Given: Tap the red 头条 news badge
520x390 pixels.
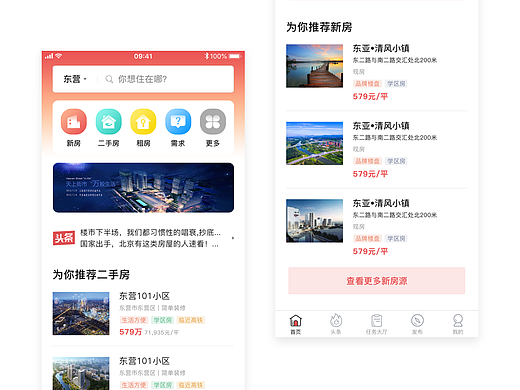Looking at the screenshot, I should [x=64, y=238].
